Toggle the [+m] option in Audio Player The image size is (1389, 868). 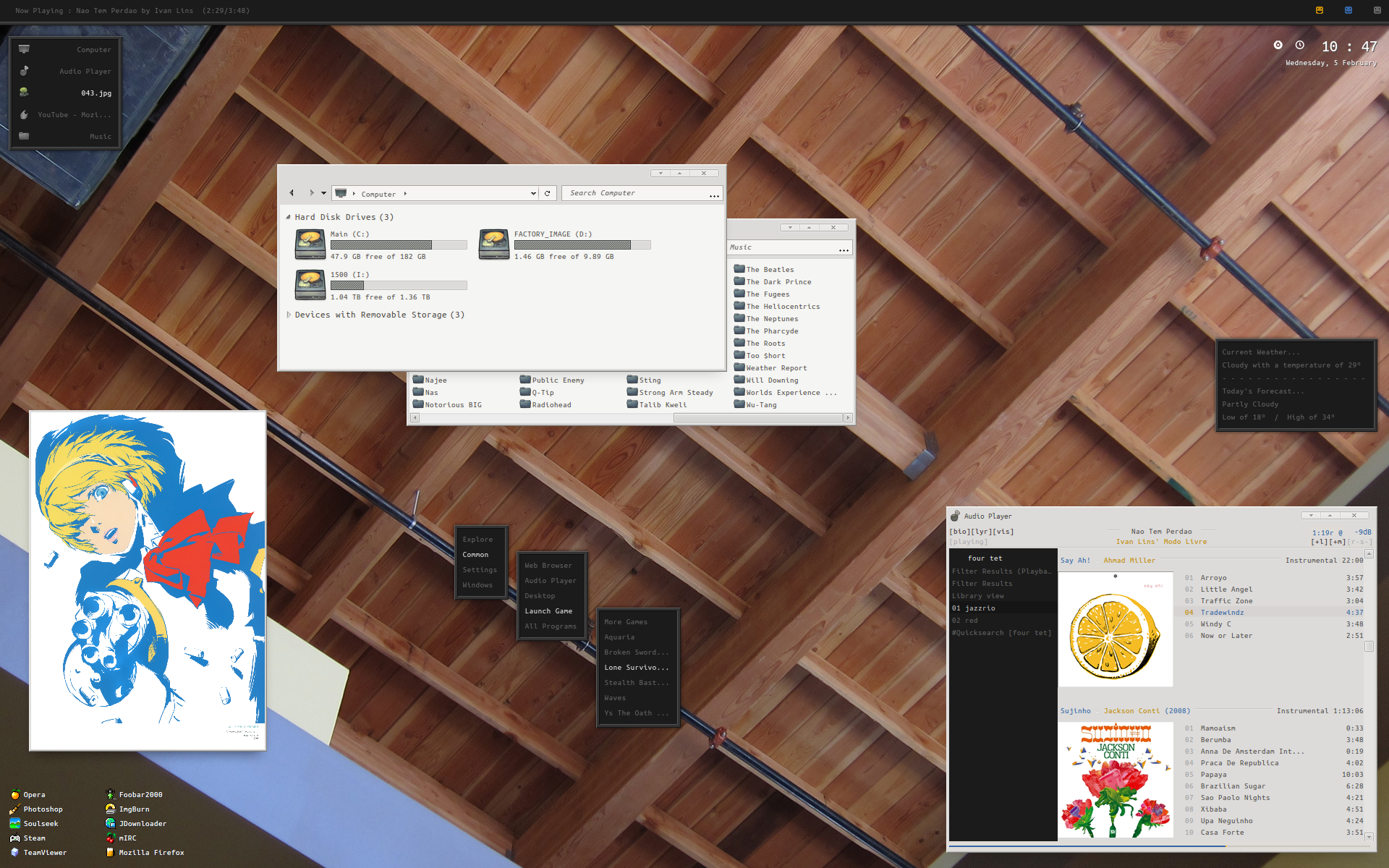tap(1337, 542)
